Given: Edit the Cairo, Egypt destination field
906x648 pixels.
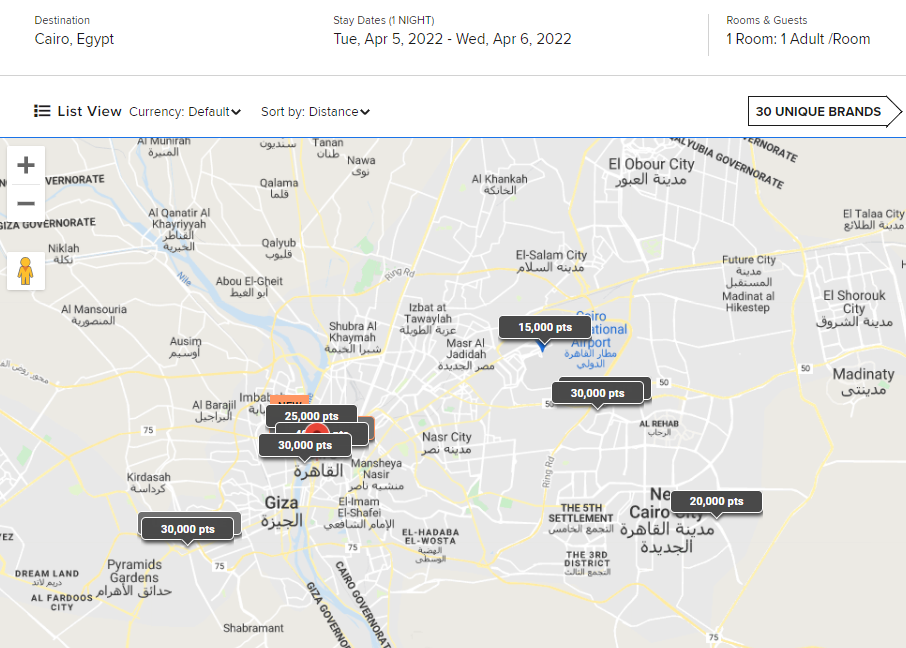Looking at the screenshot, I should pos(74,39).
